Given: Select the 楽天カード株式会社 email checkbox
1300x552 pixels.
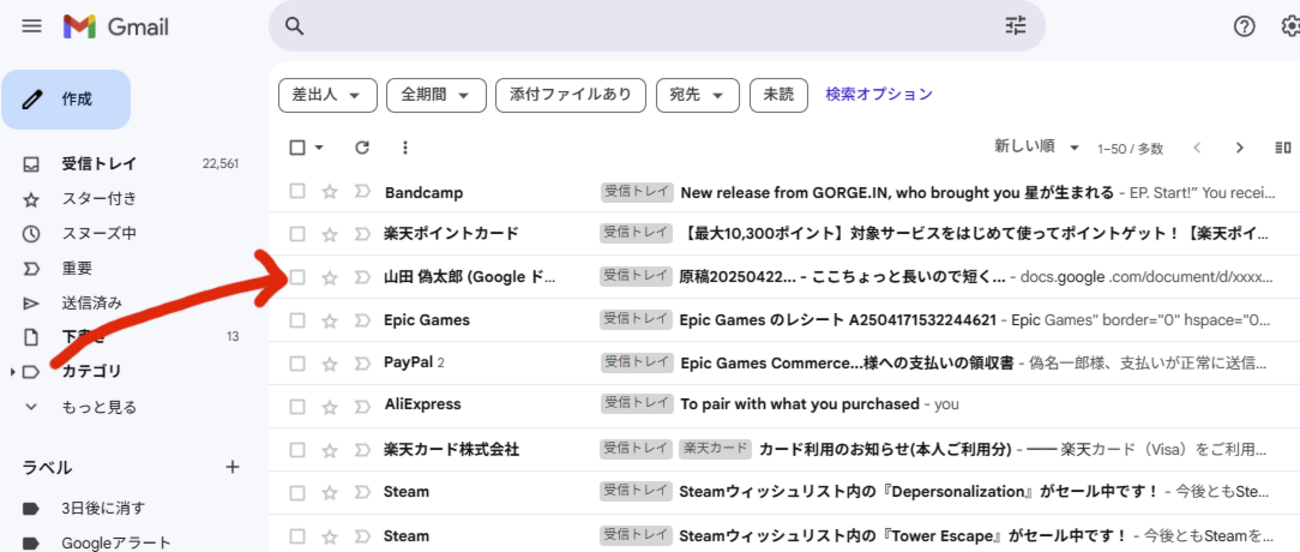Looking at the screenshot, I should pos(297,449).
